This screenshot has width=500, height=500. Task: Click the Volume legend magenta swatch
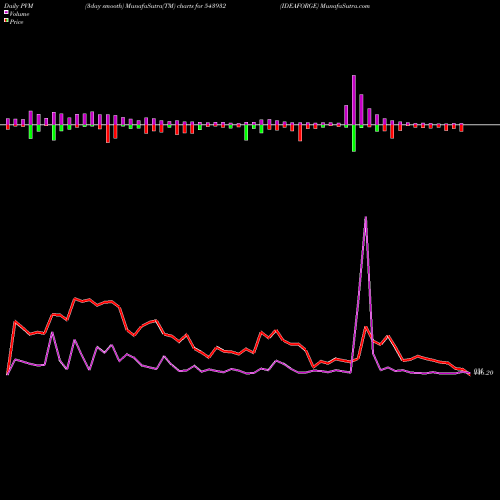pos(6,13)
